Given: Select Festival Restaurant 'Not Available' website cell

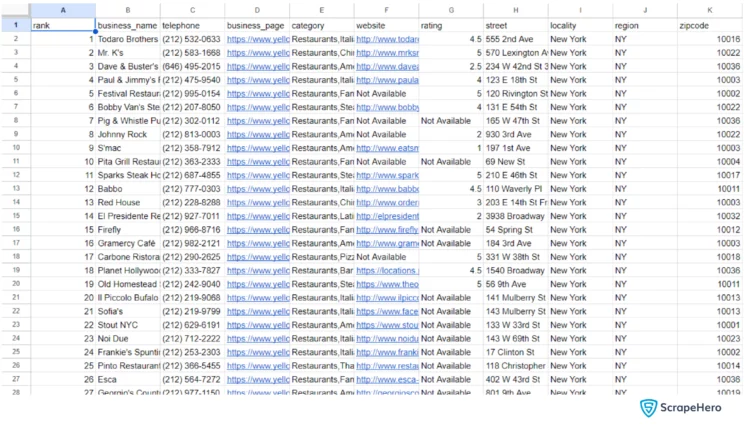Looking at the screenshot, I should [x=386, y=94].
